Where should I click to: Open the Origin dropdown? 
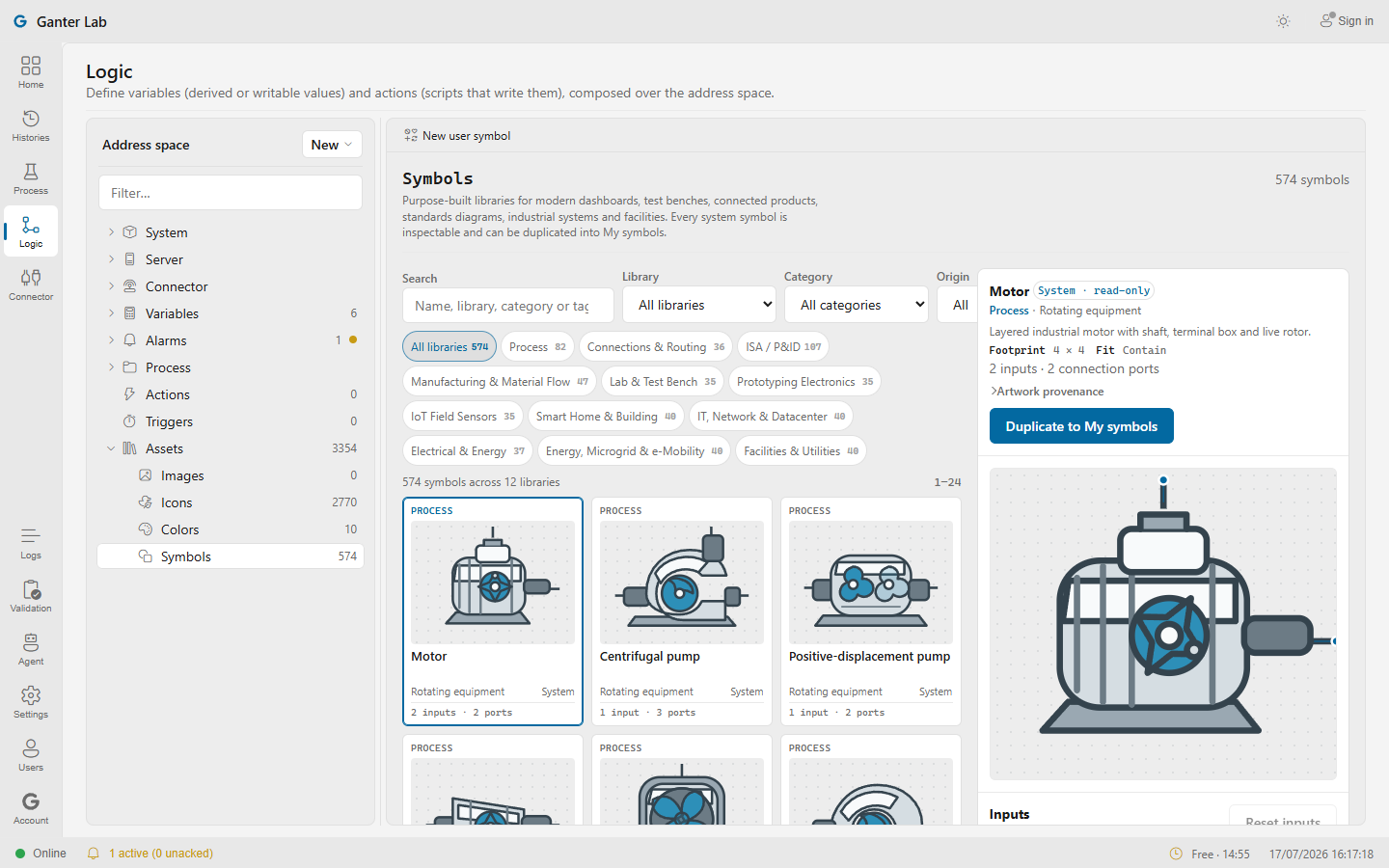pos(956,305)
